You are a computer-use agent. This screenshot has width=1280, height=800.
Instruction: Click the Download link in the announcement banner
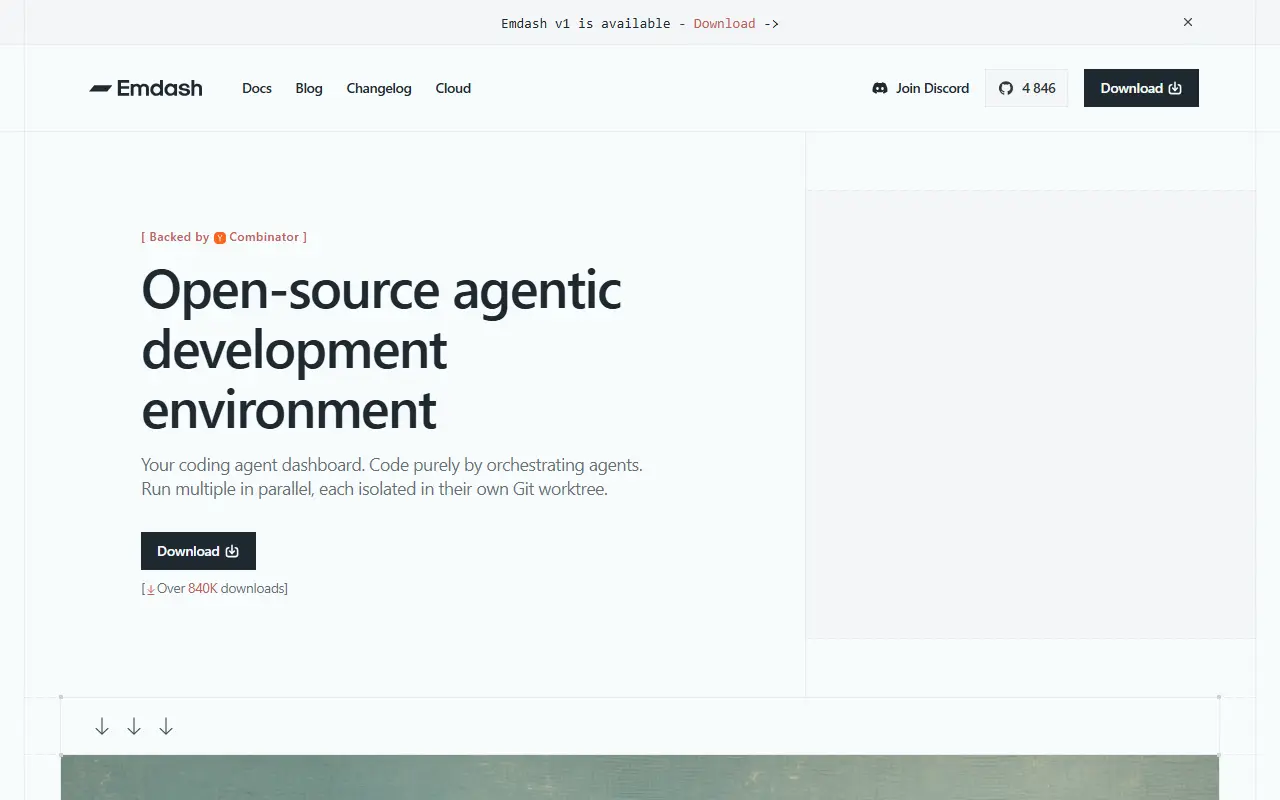724,23
